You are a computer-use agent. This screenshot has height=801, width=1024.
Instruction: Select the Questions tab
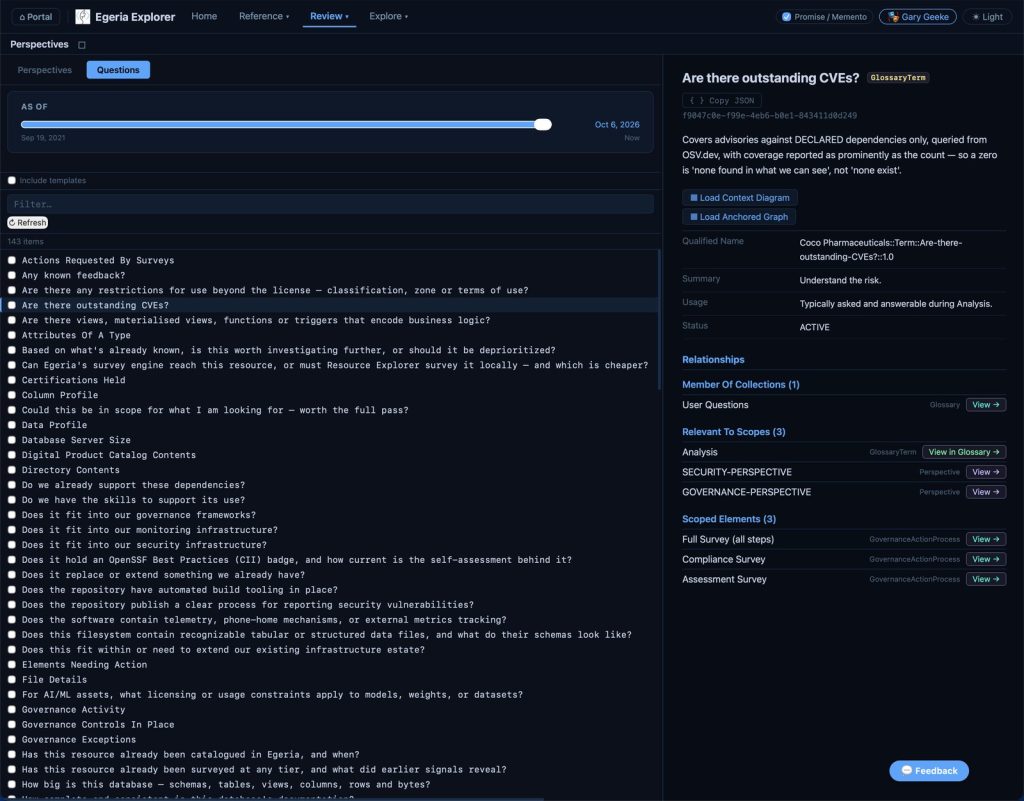pos(118,70)
